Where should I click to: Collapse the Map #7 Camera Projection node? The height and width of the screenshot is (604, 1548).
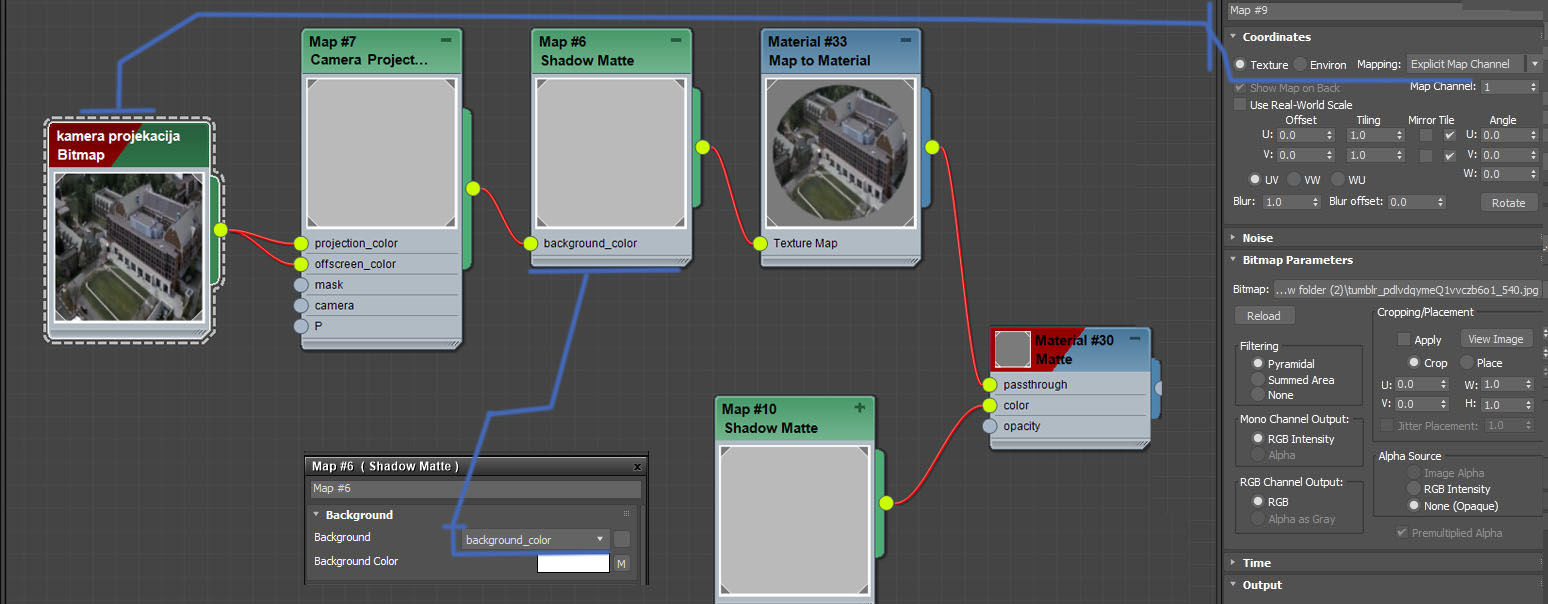pyautogui.click(x=446, y=41)
